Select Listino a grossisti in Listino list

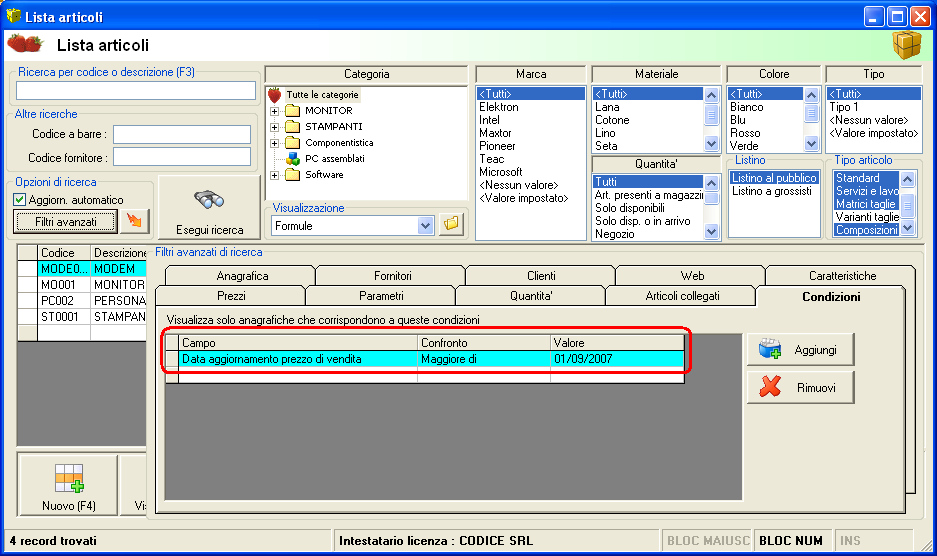pyautogui.click(x=771, y=191)
